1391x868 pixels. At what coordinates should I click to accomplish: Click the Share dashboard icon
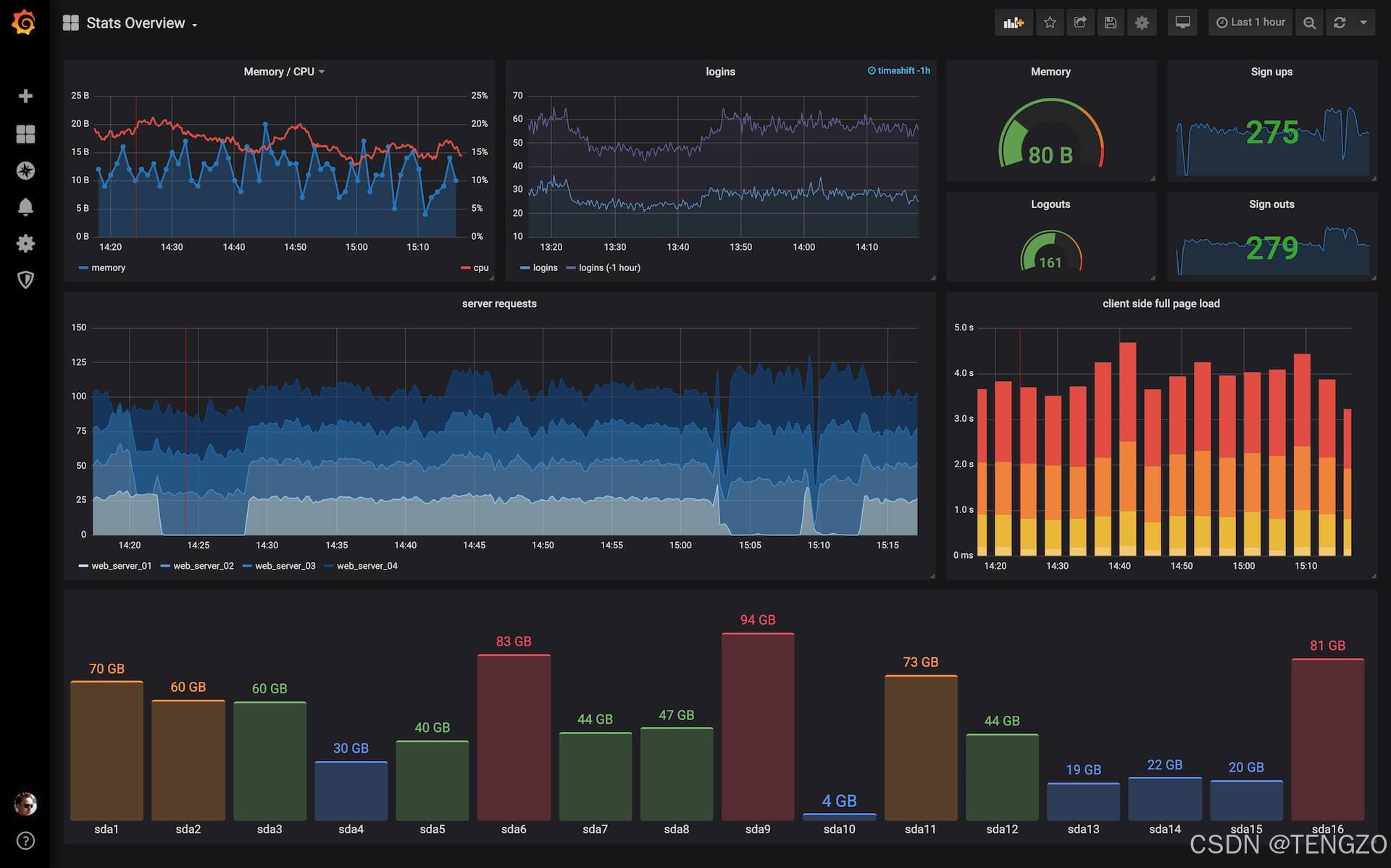(x=1080, y=22)
